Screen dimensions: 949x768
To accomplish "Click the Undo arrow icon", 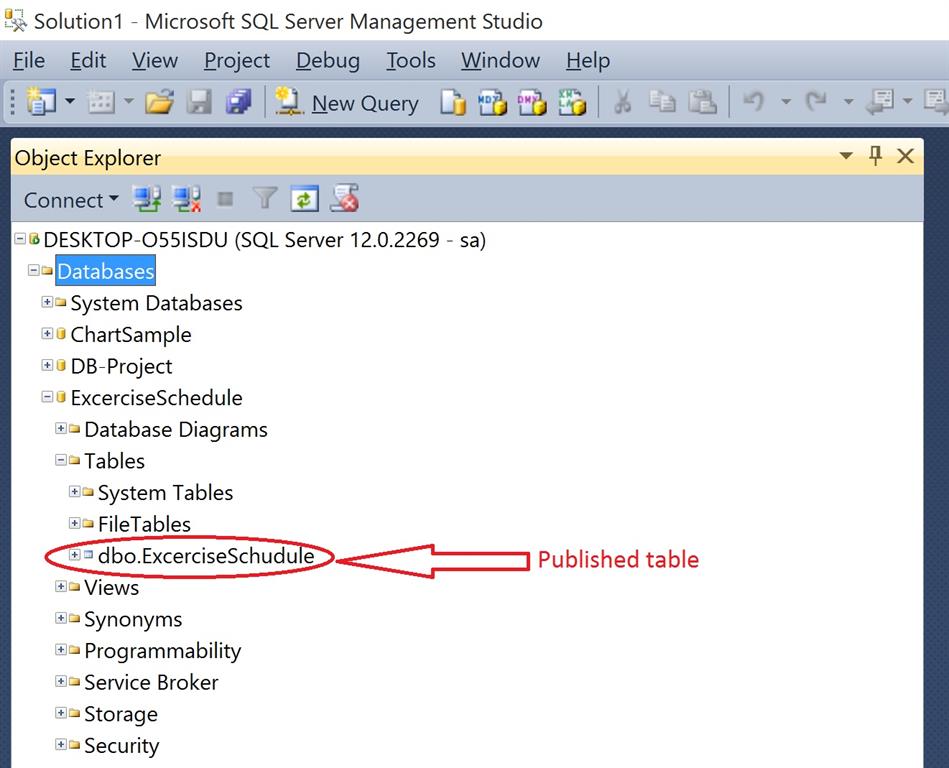I will pyautogui.click(x=754, y=100).
